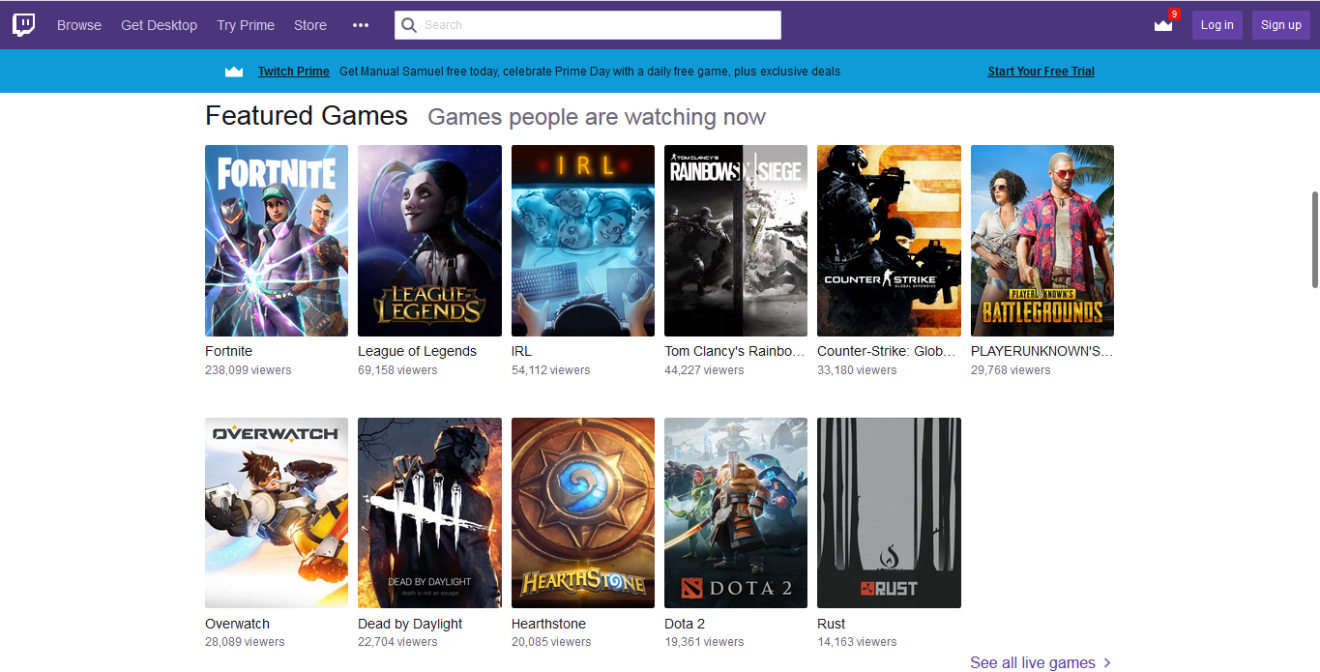Click the 28,089 viewers text

pyautogui.click(x=245, y=642)
